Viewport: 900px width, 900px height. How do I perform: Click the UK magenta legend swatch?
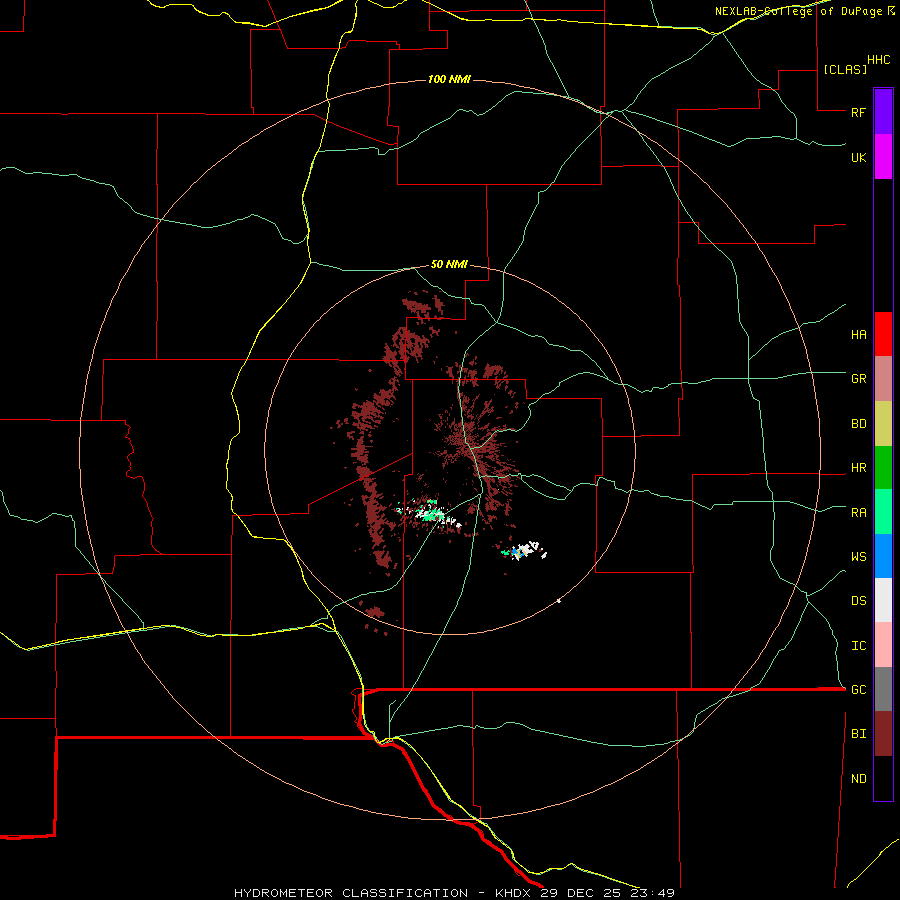pyautogui.click(x=883, y=157)
